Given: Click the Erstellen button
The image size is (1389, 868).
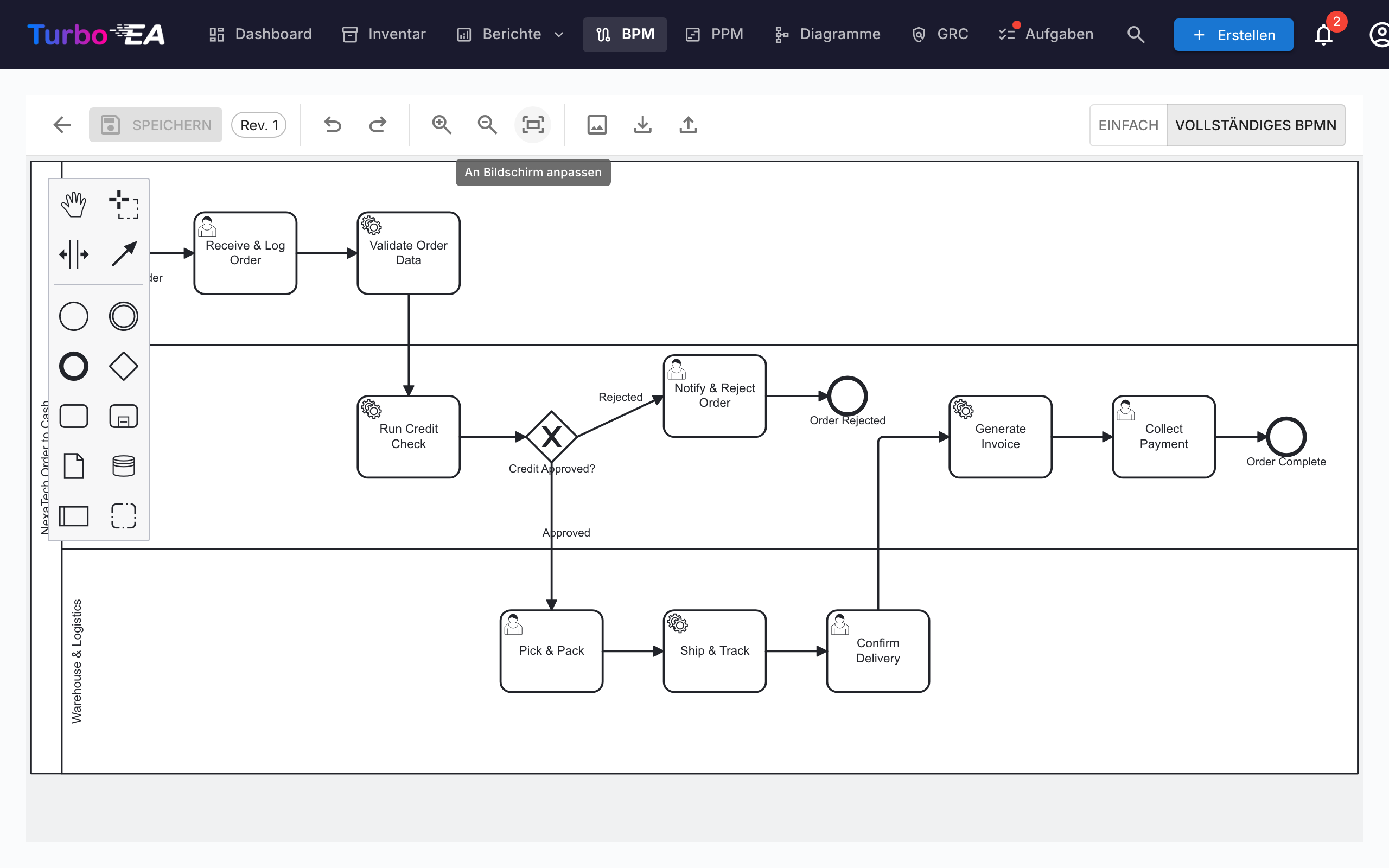Looking at the screenshot, I should coord(1233,34).
